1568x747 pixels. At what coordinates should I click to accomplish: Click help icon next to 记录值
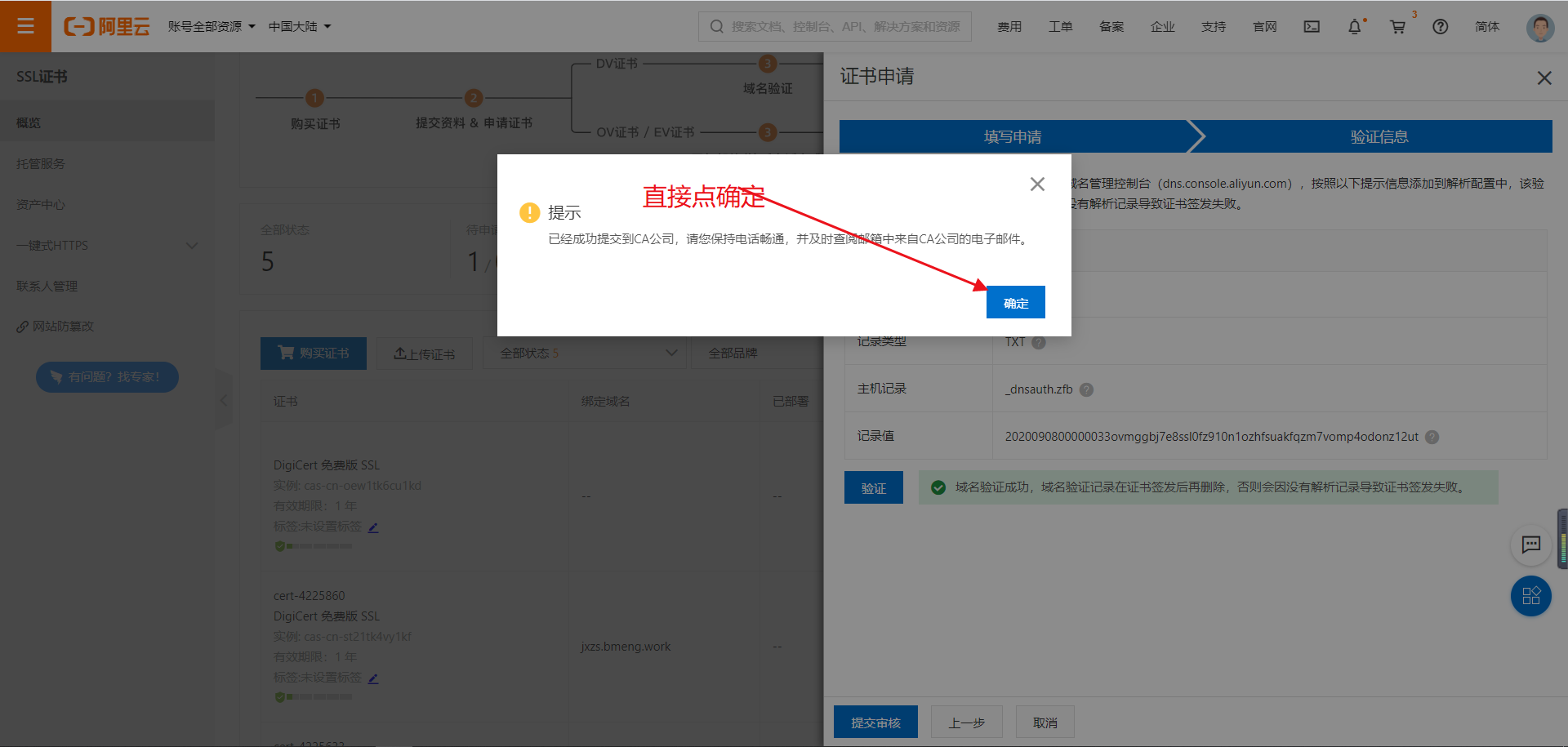tap(1432, 437)
